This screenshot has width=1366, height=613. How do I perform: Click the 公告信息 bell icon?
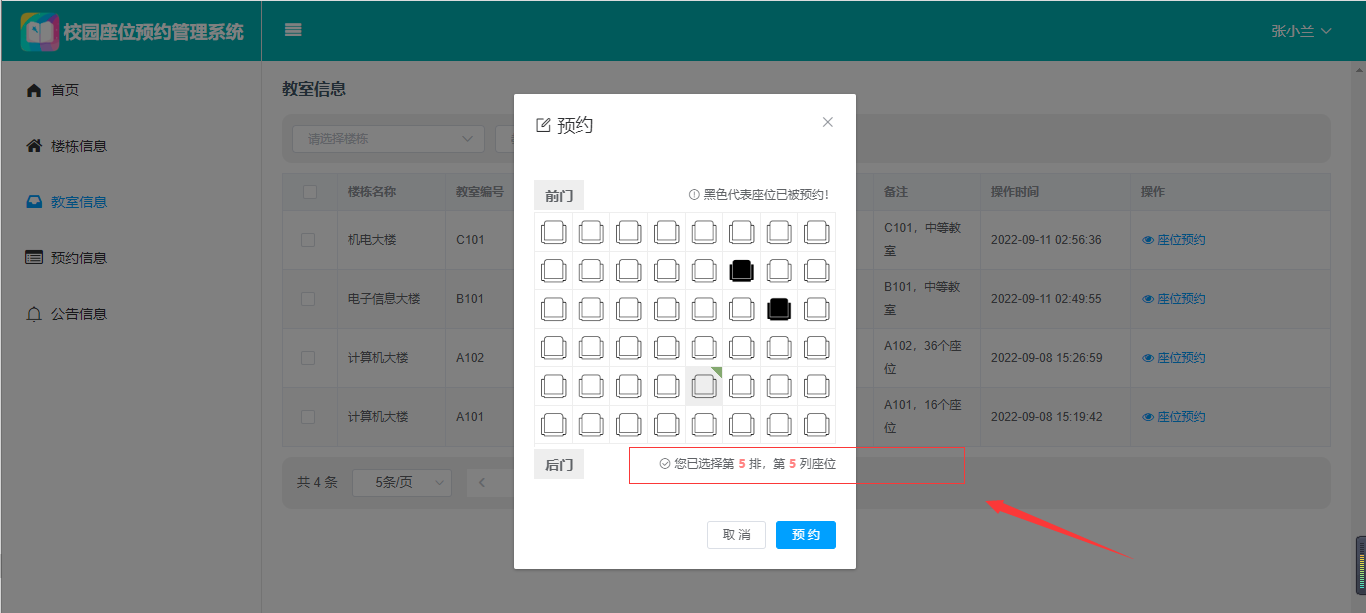33,314
